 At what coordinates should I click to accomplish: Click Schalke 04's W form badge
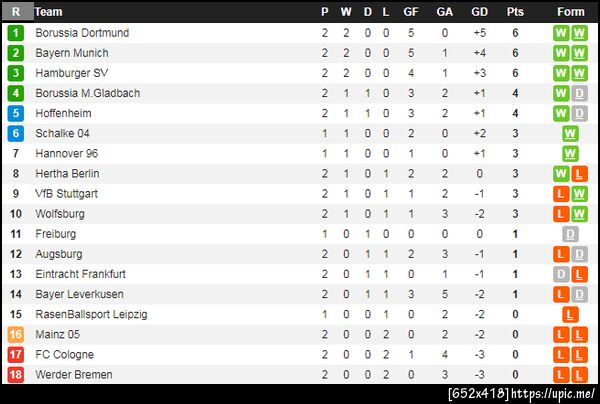coord(570,133)
